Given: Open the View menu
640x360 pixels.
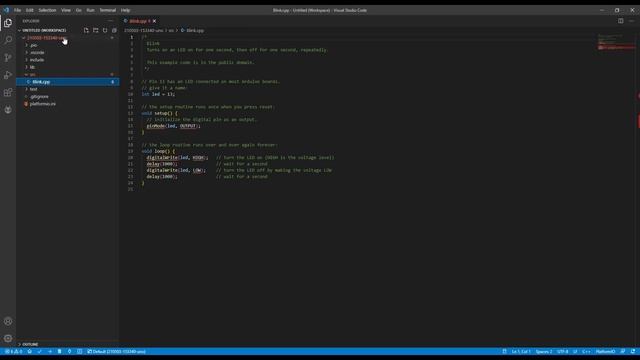Looking at the screenshot, I should point(66,10).
